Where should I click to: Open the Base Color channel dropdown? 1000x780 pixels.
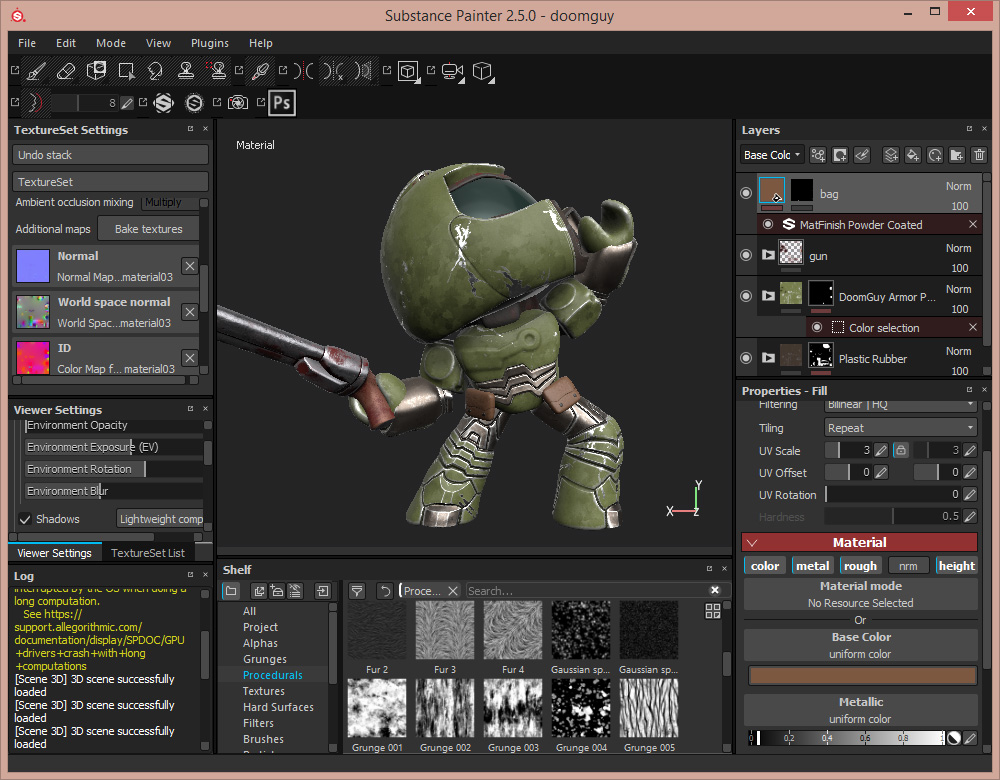[x=772, y=155]
